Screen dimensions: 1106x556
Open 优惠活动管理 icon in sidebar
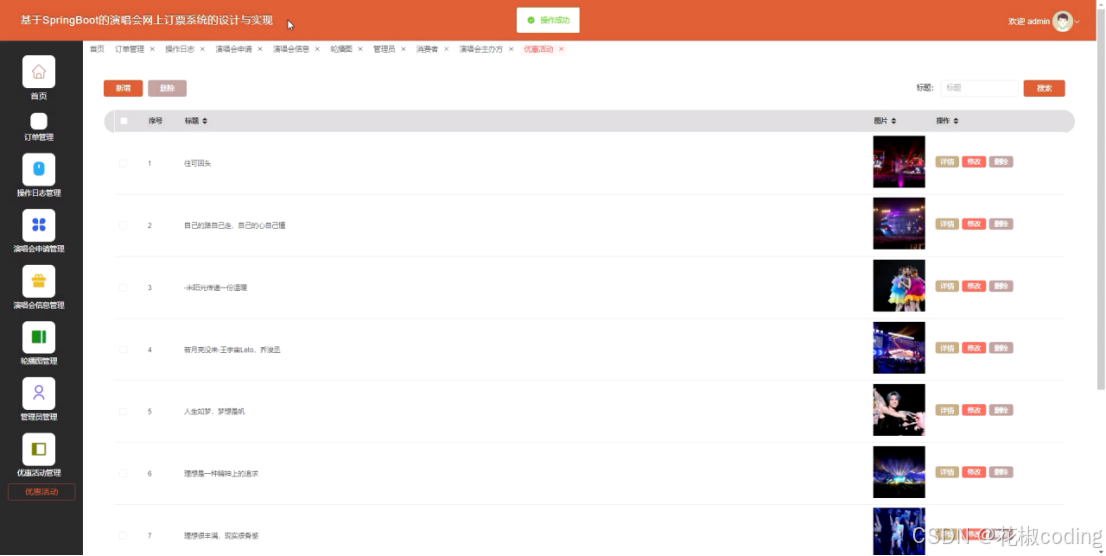pos(39,449)
